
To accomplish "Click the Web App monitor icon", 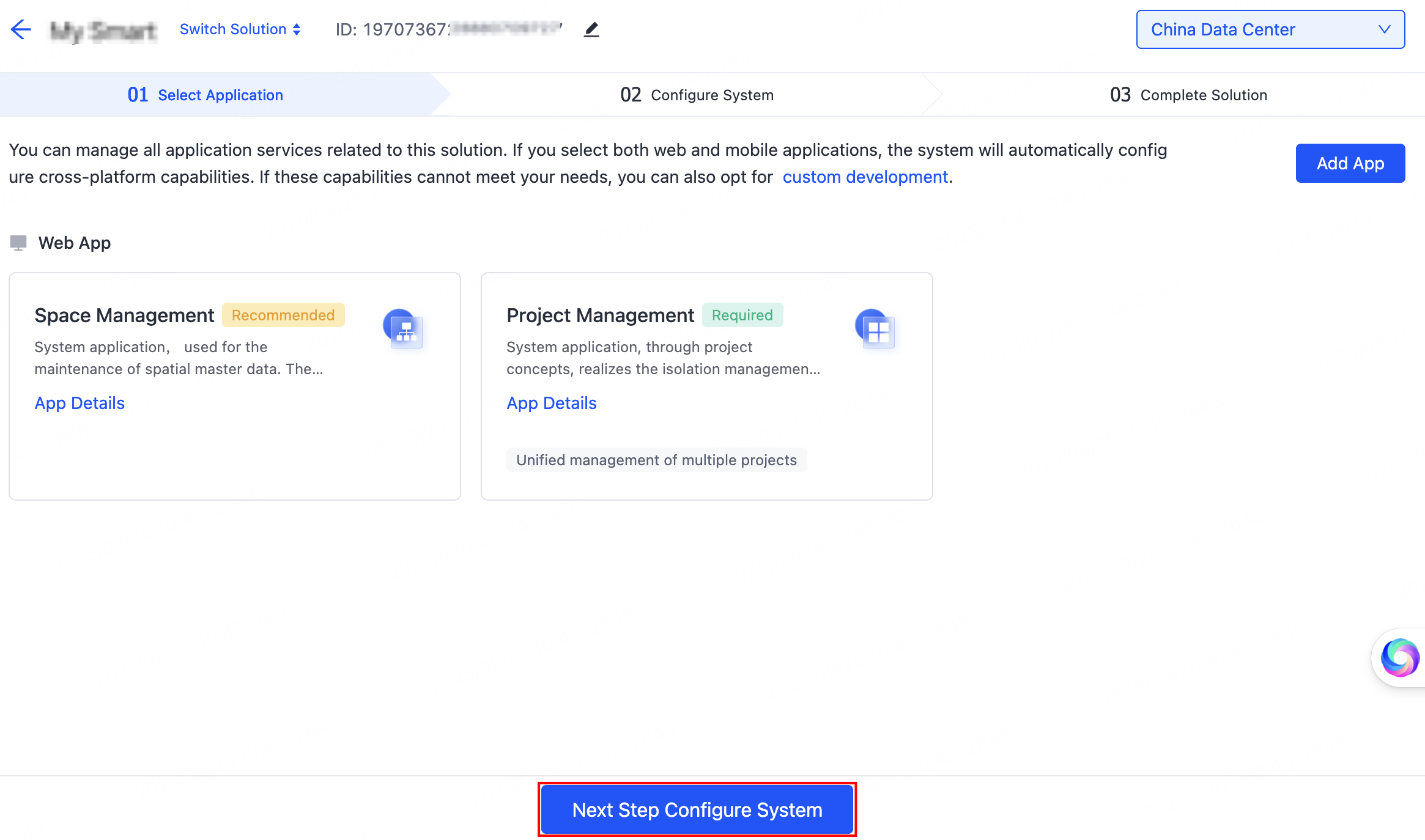I will tap(19, 242).
